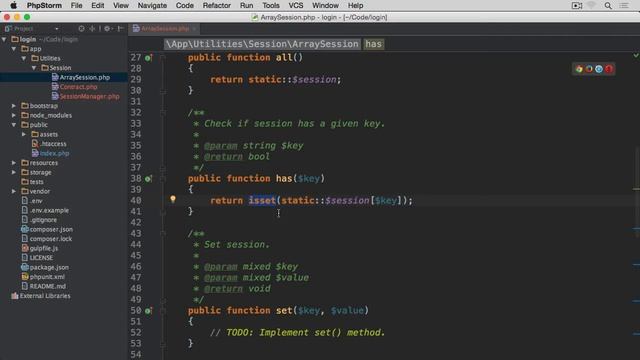Open the Notification Center icon
This screenshot has height=360, width=640.
click(624, 5)
